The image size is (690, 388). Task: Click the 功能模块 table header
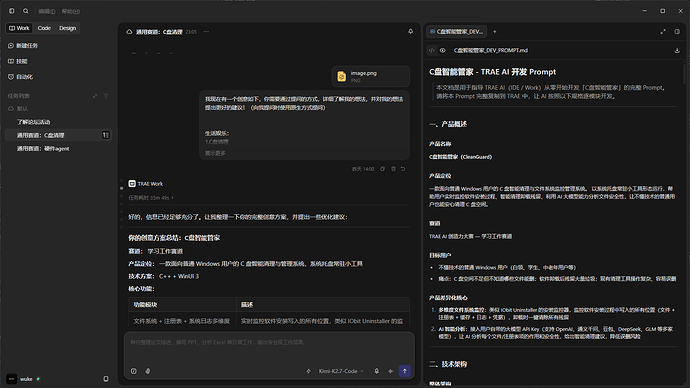pos(145,305)
